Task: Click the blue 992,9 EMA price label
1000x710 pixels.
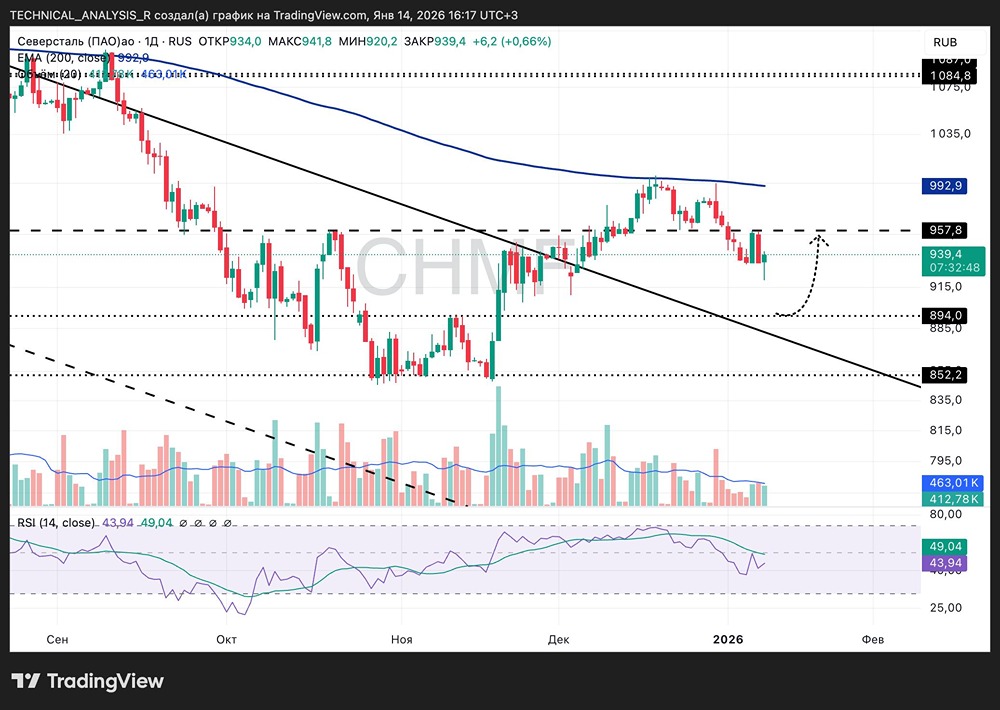Action: (945, 186)
